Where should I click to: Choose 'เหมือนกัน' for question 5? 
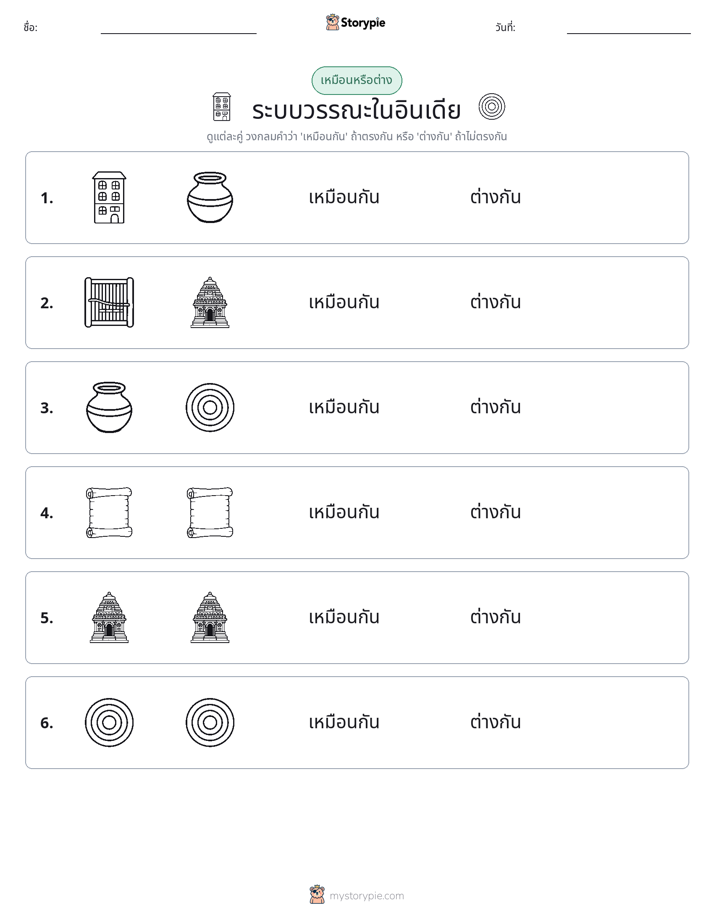tap(344, 617)
